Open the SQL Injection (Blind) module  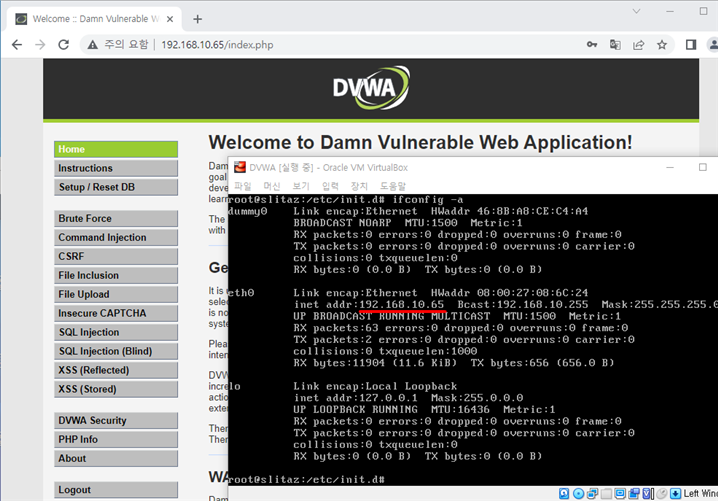point(116,351)
